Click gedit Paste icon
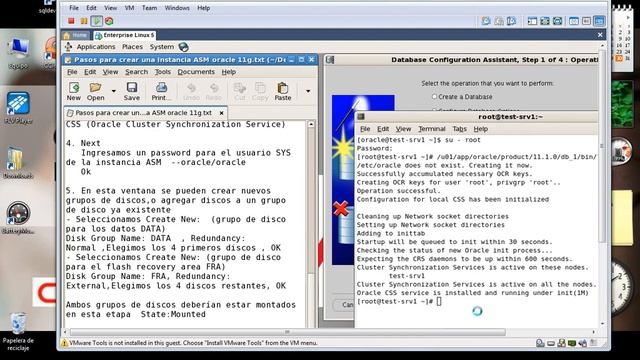The image size is (640, 360). coord(283,91)
